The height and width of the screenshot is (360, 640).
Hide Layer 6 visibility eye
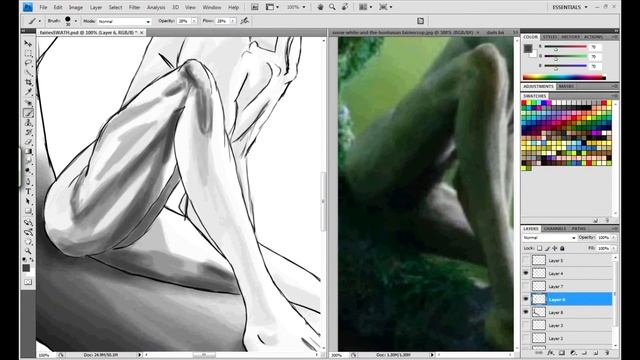pos(526,299)
